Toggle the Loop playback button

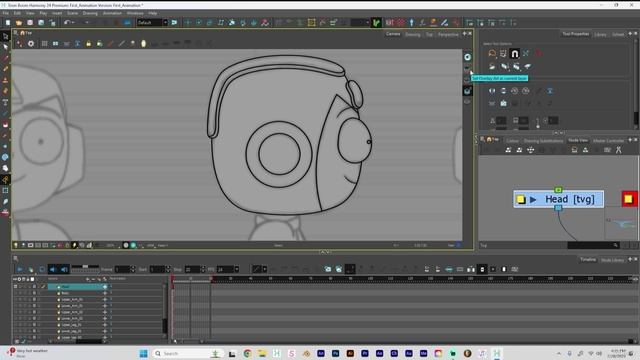point(42,269)
